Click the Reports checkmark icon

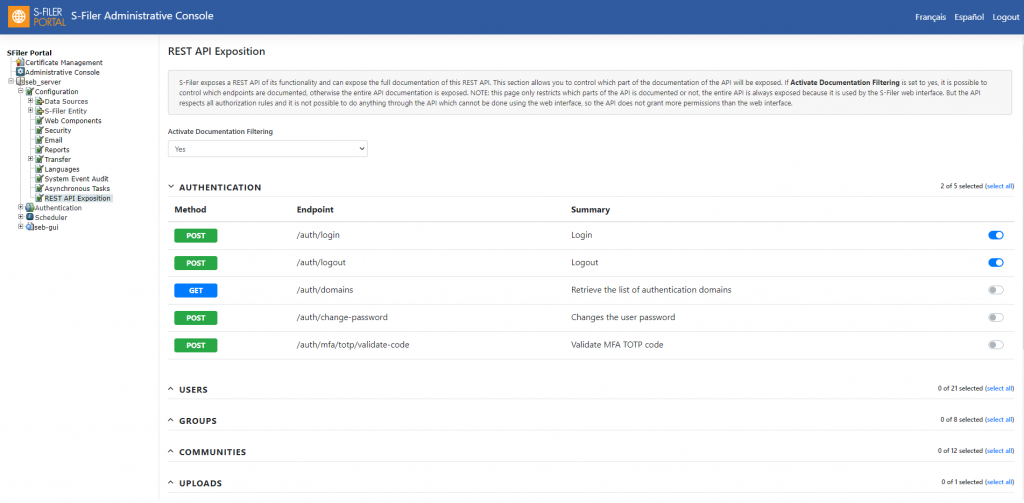point(39,150)
